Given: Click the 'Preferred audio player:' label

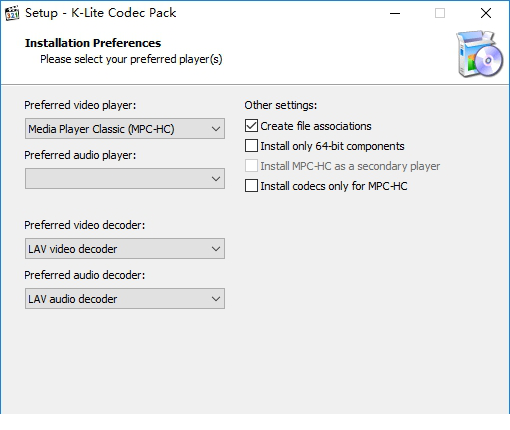Looking at the screenshot, I should point(80,155).
